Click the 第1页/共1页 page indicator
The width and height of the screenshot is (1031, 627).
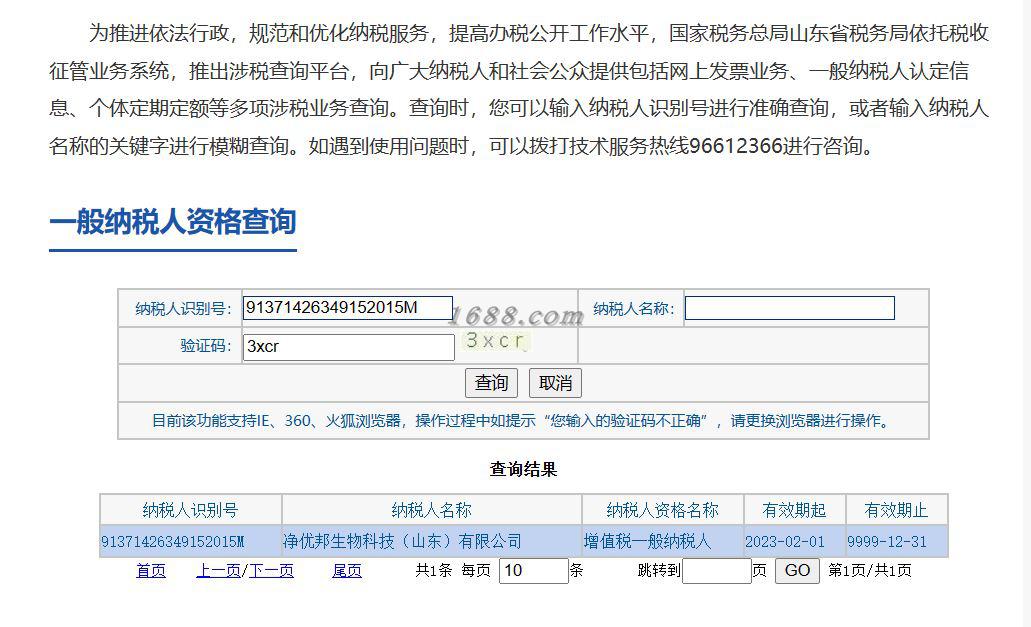point(870,570)
